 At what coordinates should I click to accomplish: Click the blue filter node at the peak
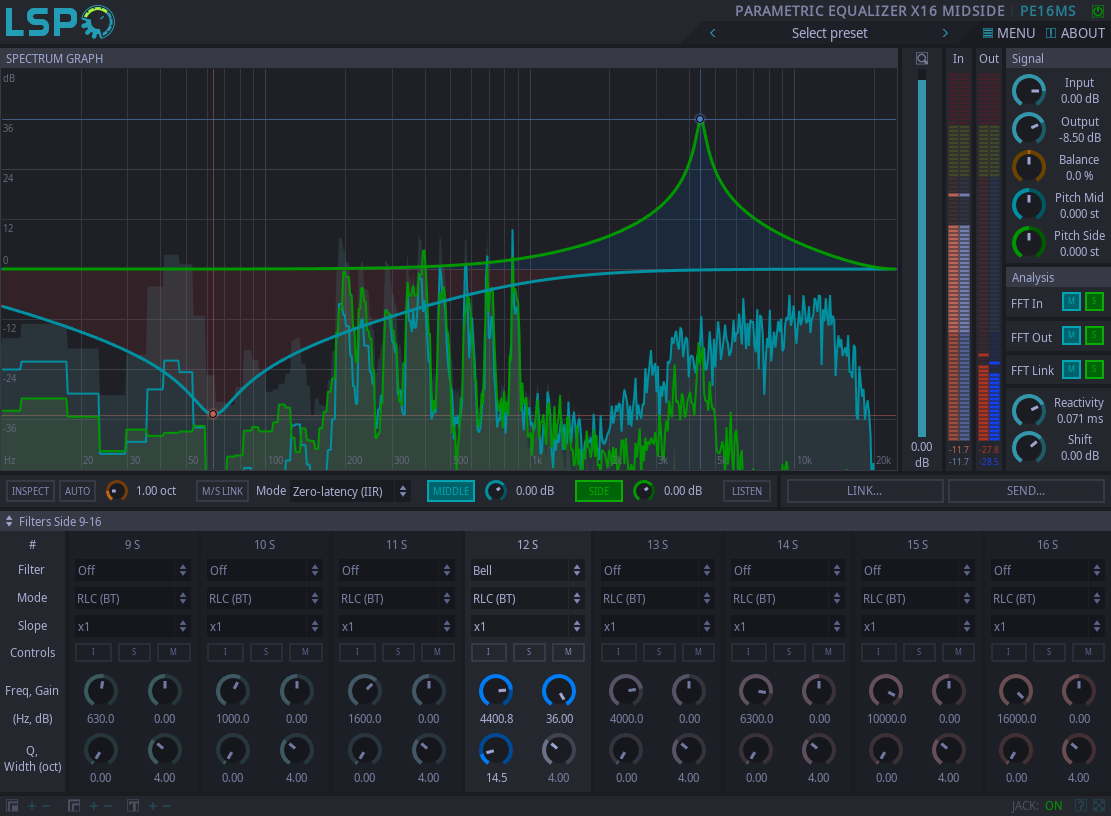[700, 119]
